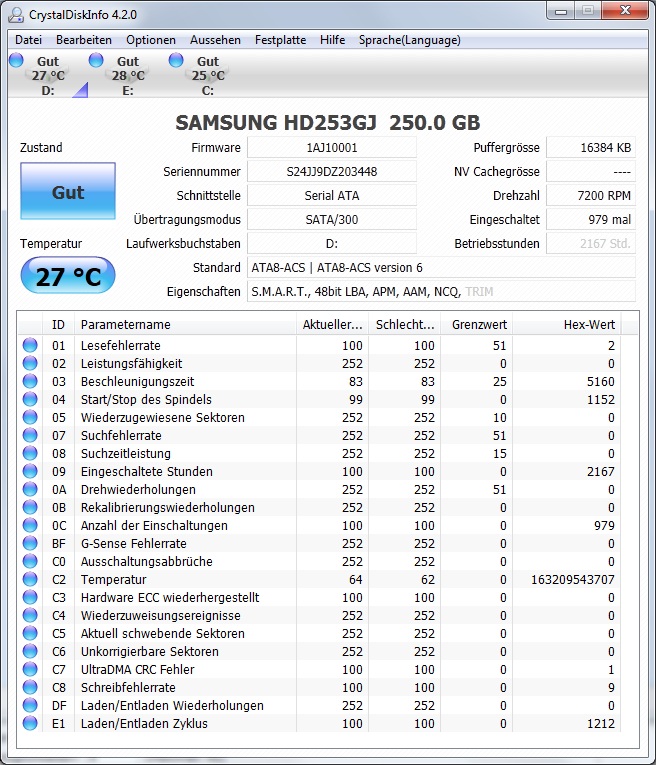This screenshot has width=656, height=765.
Task: Click the Aktueller... column header
Action: (333, 324)
